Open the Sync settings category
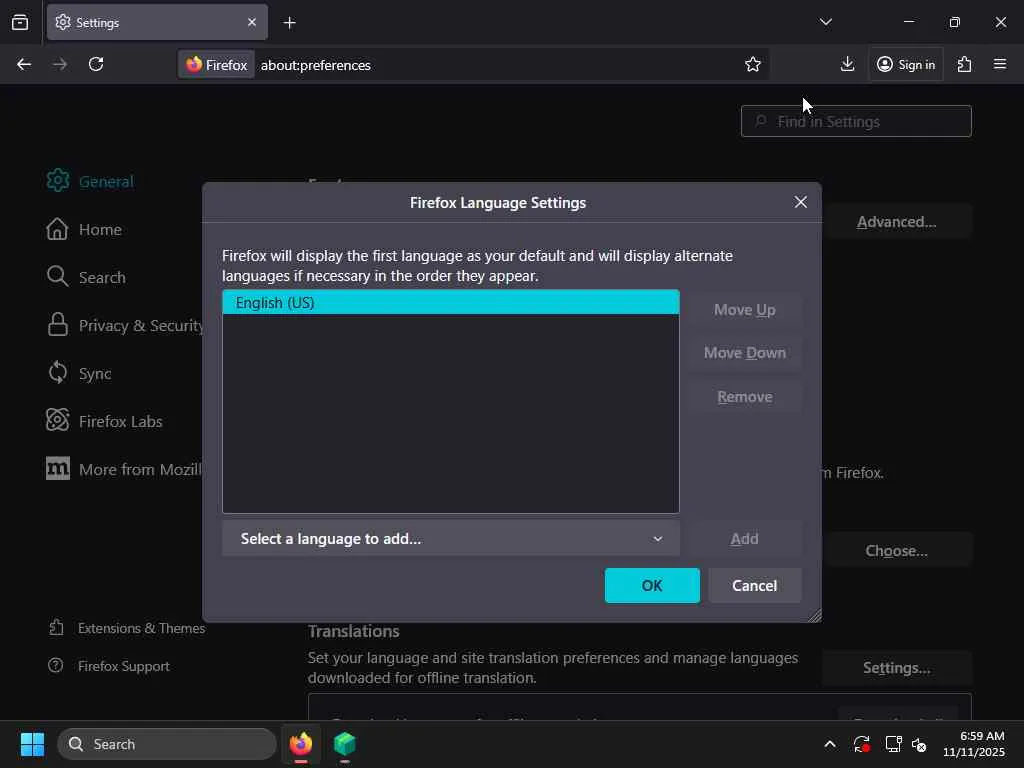1024x768 pixels. [x=79, y=373]
